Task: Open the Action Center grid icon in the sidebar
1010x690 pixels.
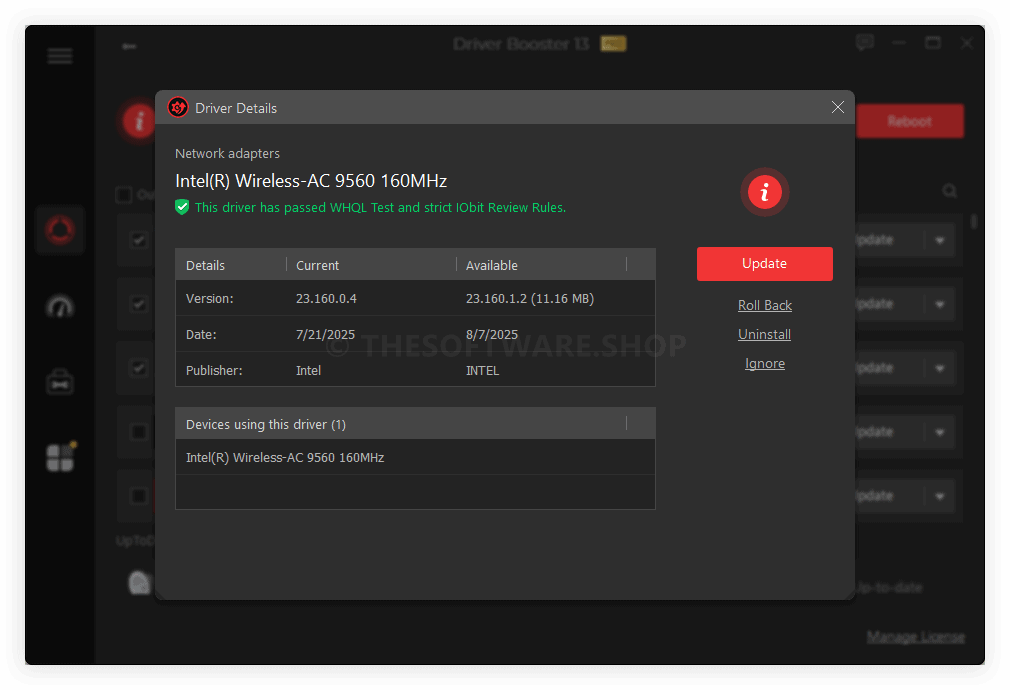Action: [x=60, y=457]
